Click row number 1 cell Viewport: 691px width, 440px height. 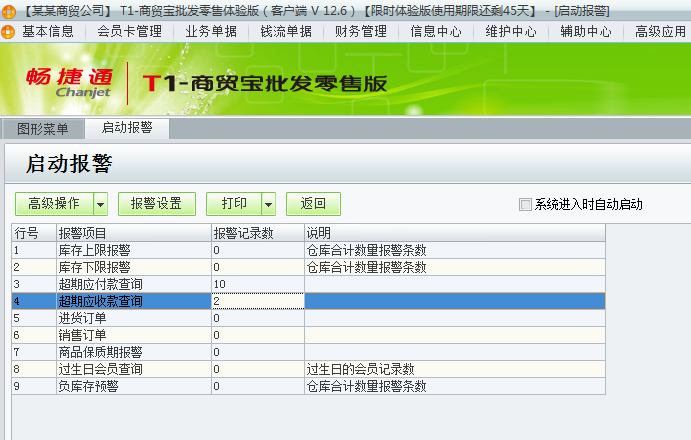[34, 250]
